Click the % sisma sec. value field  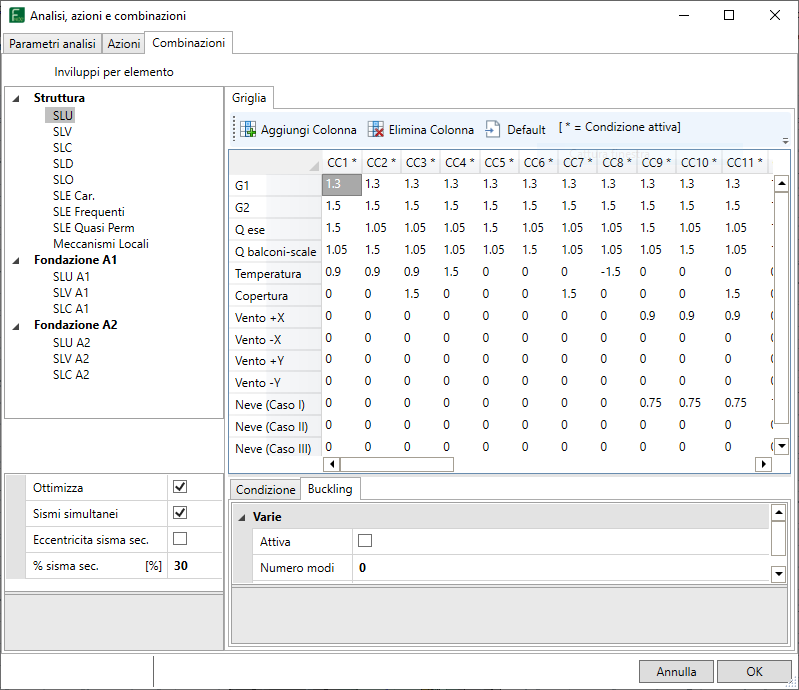point(196,566)
